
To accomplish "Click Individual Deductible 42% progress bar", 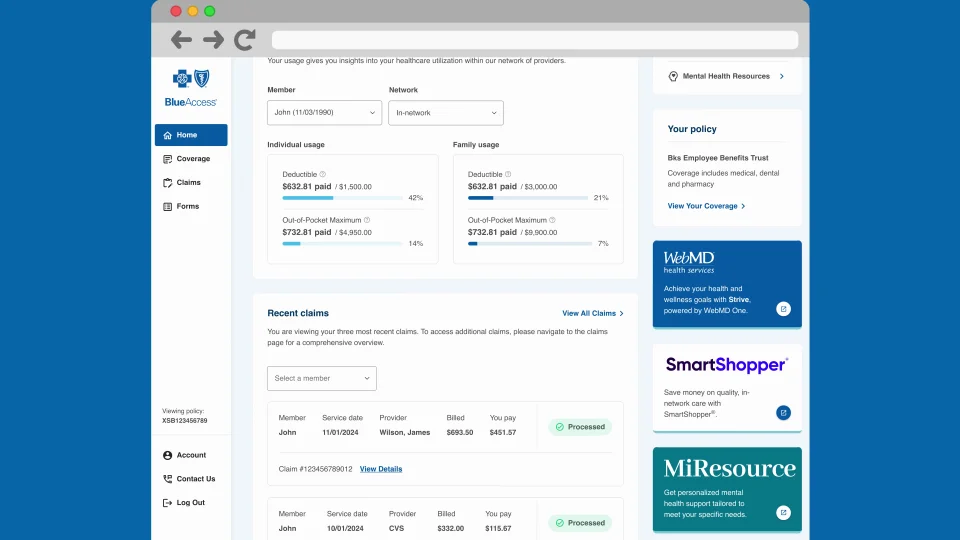I will (342, 198).
